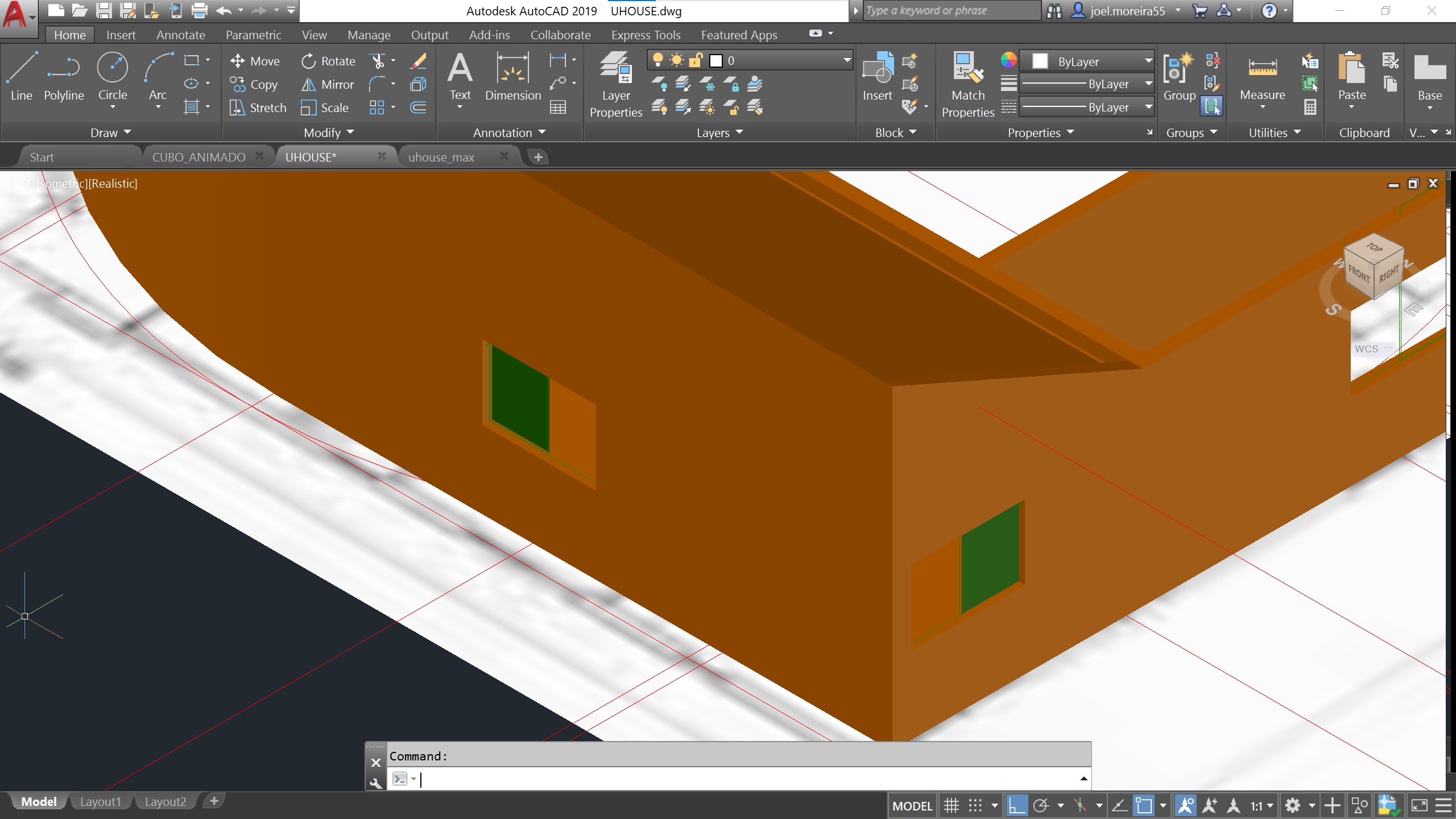The image size is (1456, 819).
Task: Open the Annotate ribbon tab
Action: tap(181, 35)
